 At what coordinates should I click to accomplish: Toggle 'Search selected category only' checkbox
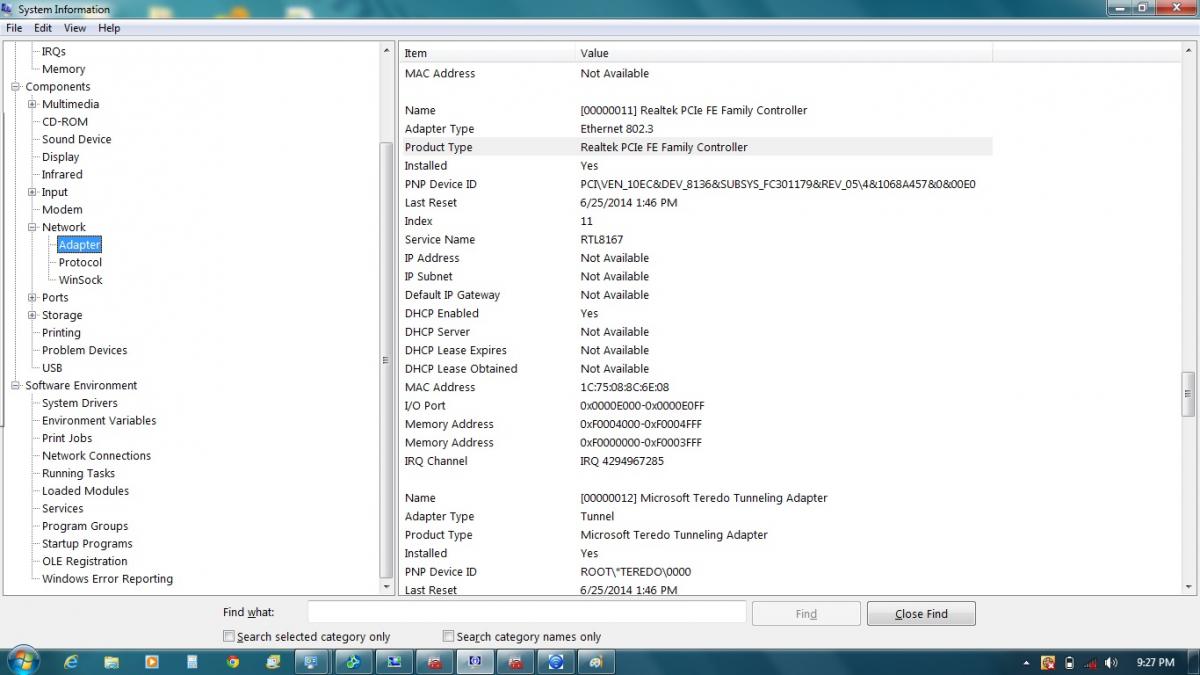click(229, 636)
